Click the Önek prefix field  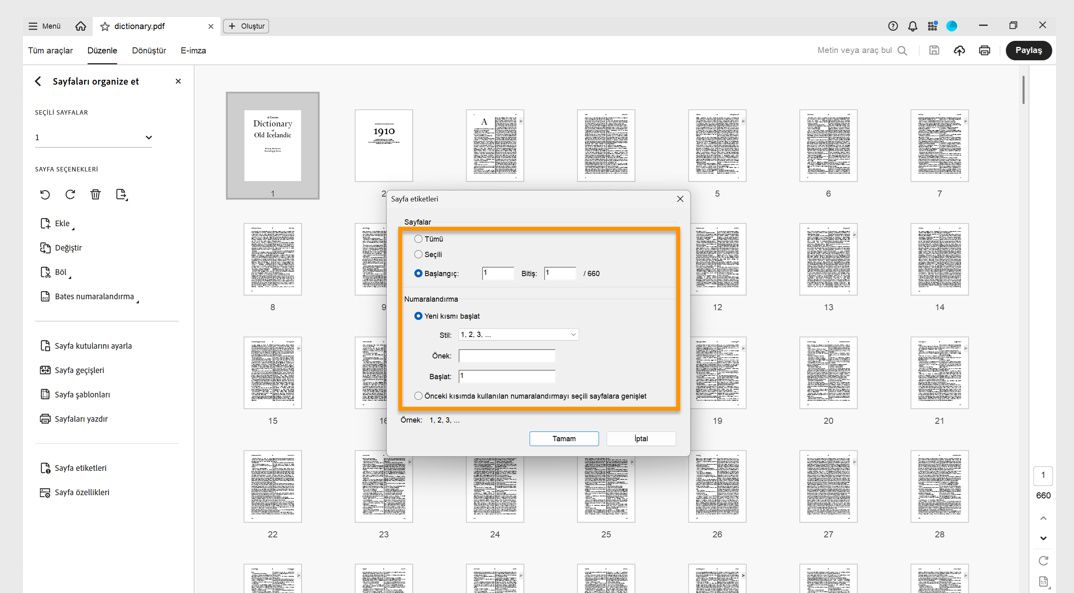click(x=507, y=356)
